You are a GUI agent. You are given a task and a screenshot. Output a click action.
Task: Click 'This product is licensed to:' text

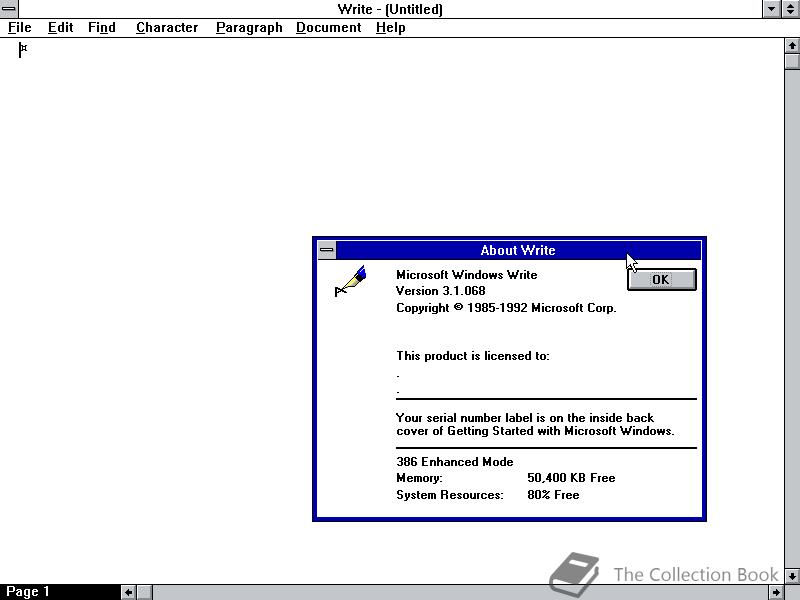point(473,356)
